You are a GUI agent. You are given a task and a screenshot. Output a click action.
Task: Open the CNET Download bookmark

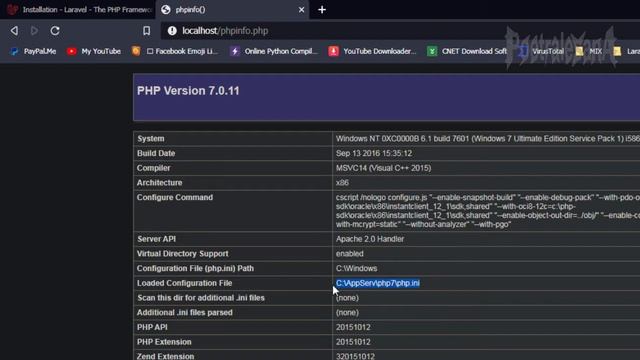coord(467,51)
